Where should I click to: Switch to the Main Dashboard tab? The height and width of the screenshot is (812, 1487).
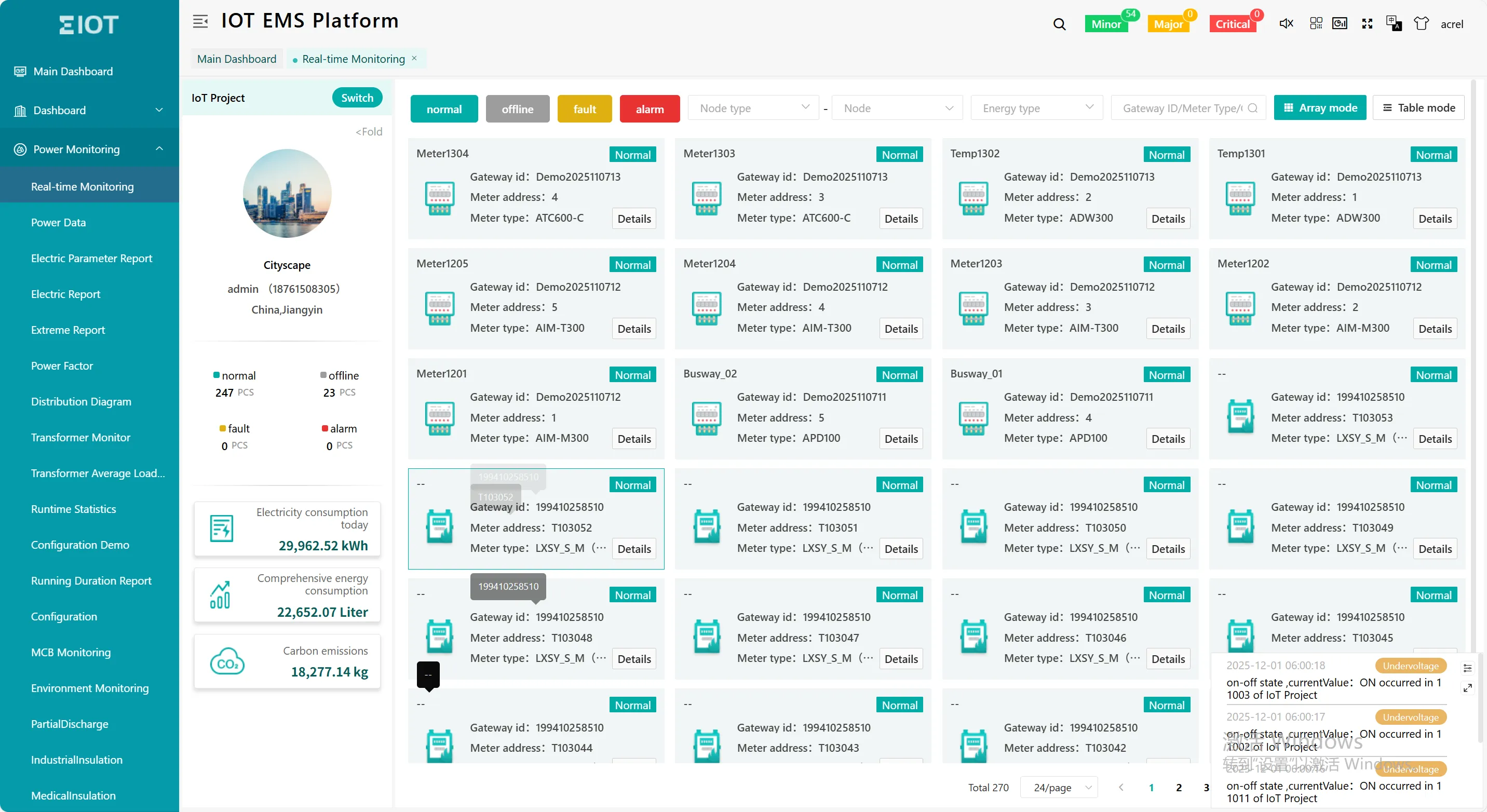click(x=236, y=58)
